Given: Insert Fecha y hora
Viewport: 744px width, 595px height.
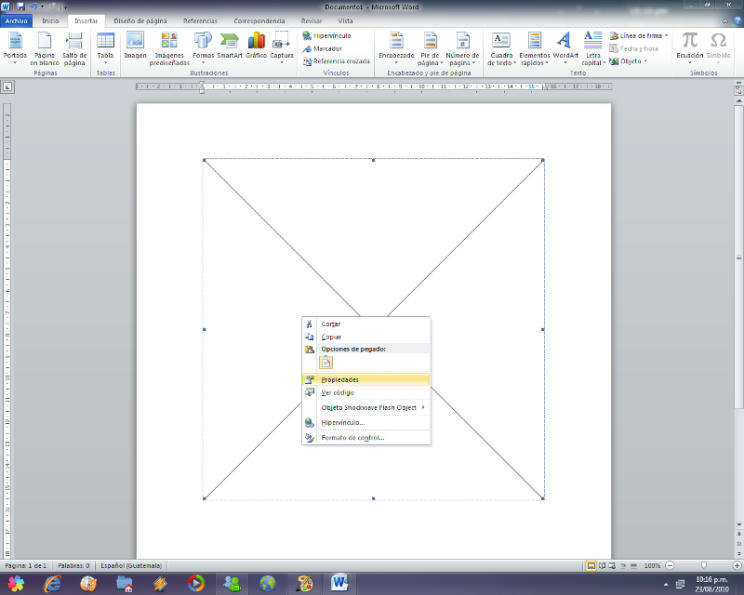Looking at the screenshot, I should (x=634, y=48).
